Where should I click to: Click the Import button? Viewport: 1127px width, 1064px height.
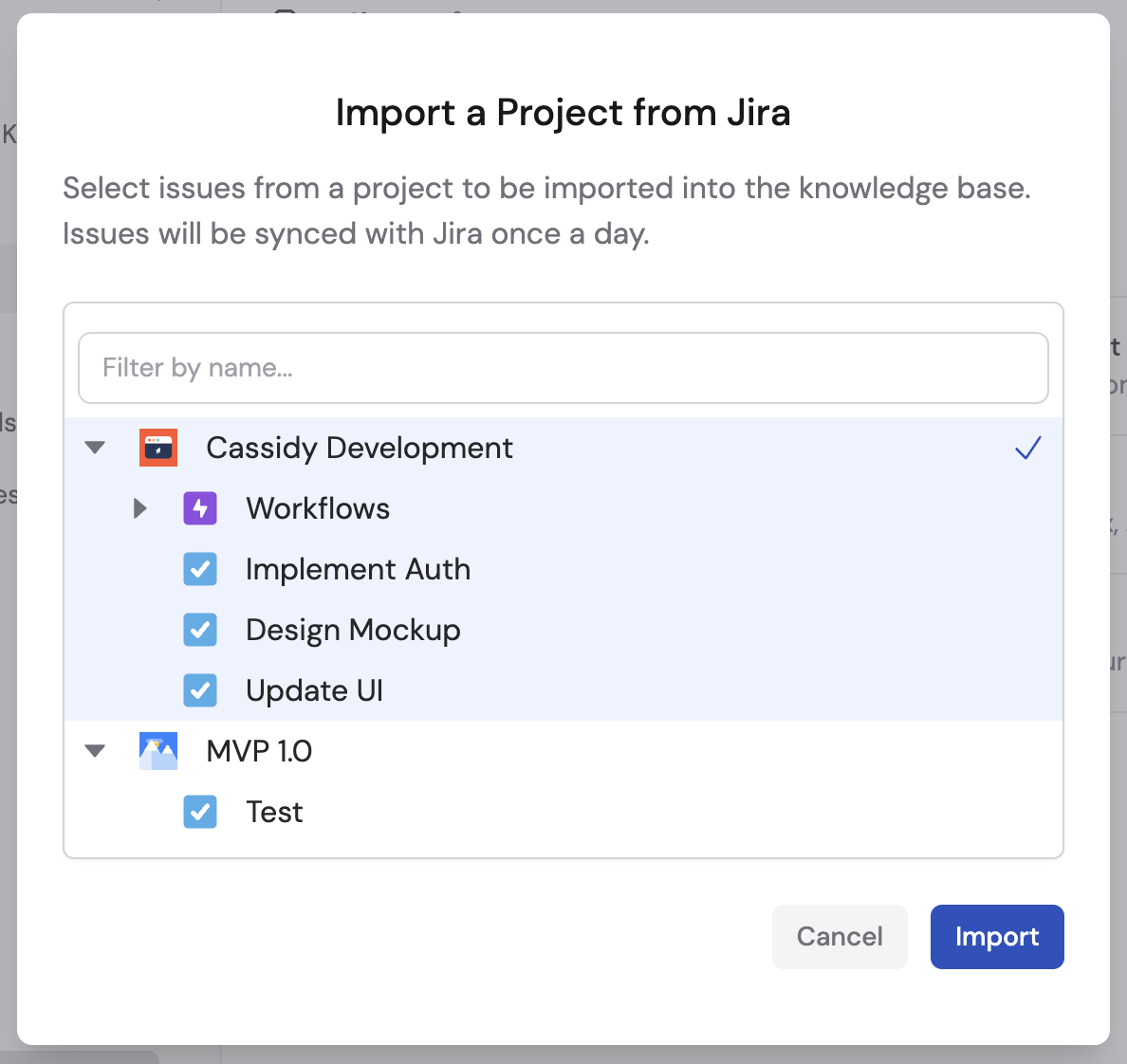(997, 936)
